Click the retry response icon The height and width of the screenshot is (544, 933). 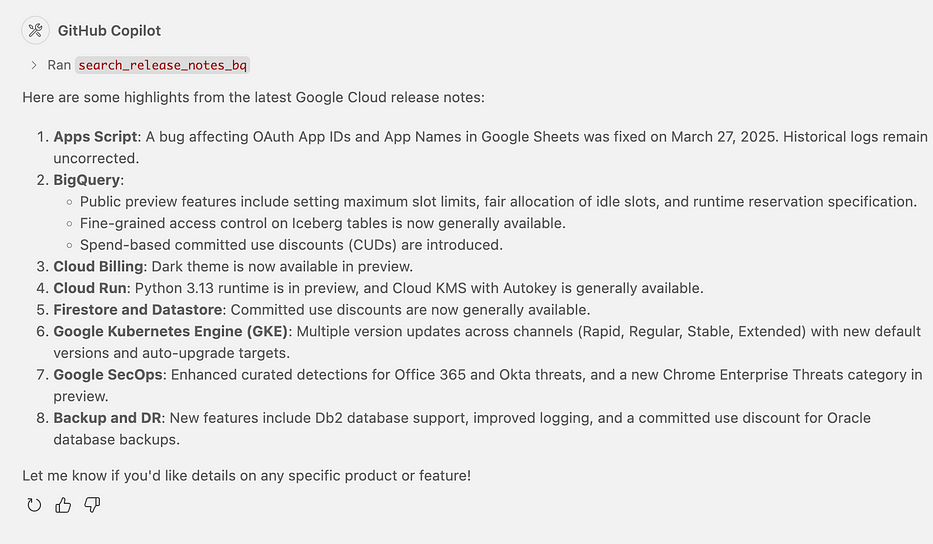34,505
